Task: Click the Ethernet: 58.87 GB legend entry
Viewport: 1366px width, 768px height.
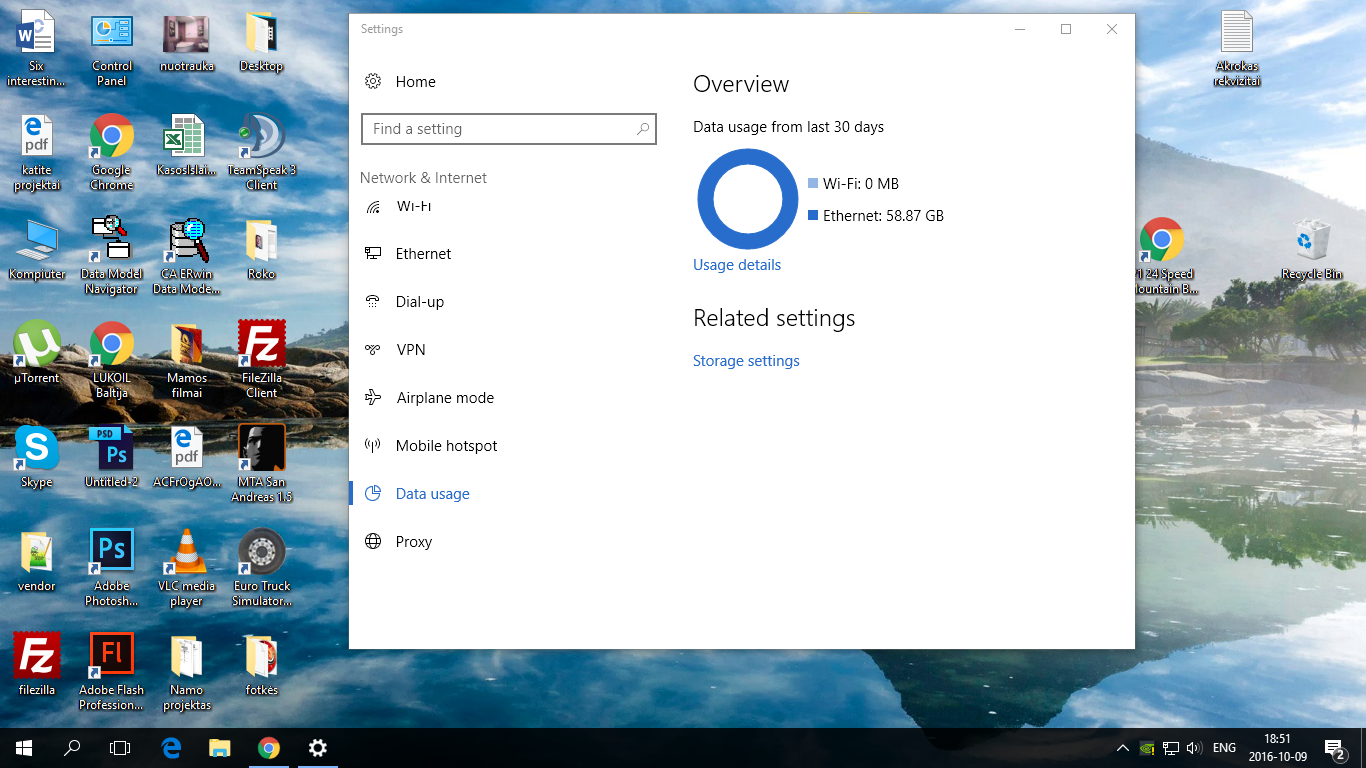Action: pyautogui.click(x=876, y=216)
